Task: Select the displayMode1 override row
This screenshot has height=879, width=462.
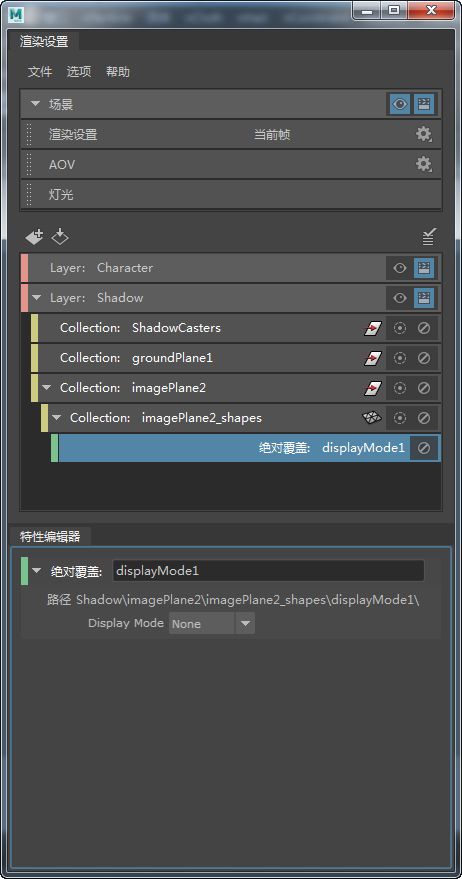Action: 246,448
